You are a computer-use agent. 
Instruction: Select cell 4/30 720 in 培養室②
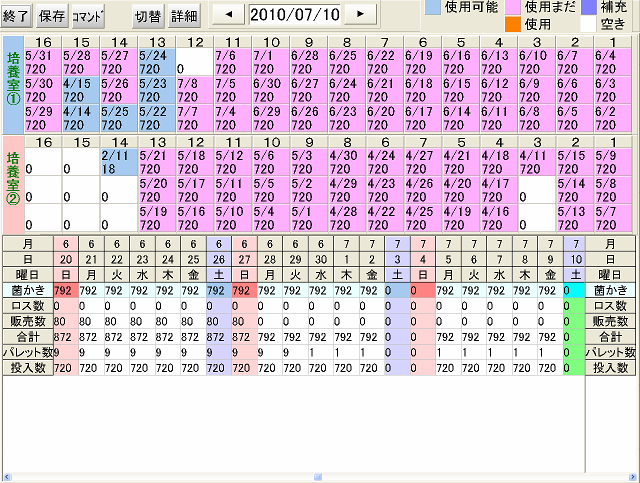(x=347, y=162)
